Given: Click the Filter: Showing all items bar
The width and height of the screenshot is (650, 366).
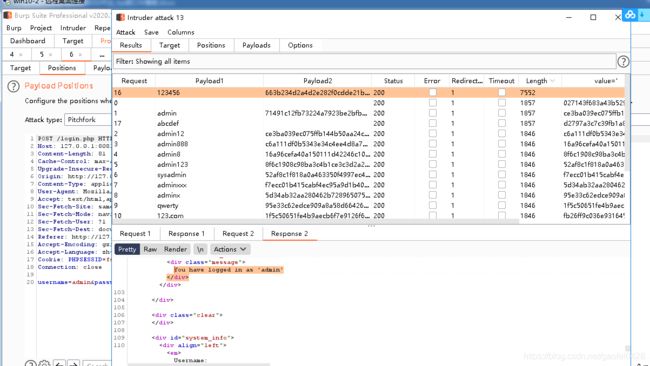Looking at the screenshot, I should 364,61.
